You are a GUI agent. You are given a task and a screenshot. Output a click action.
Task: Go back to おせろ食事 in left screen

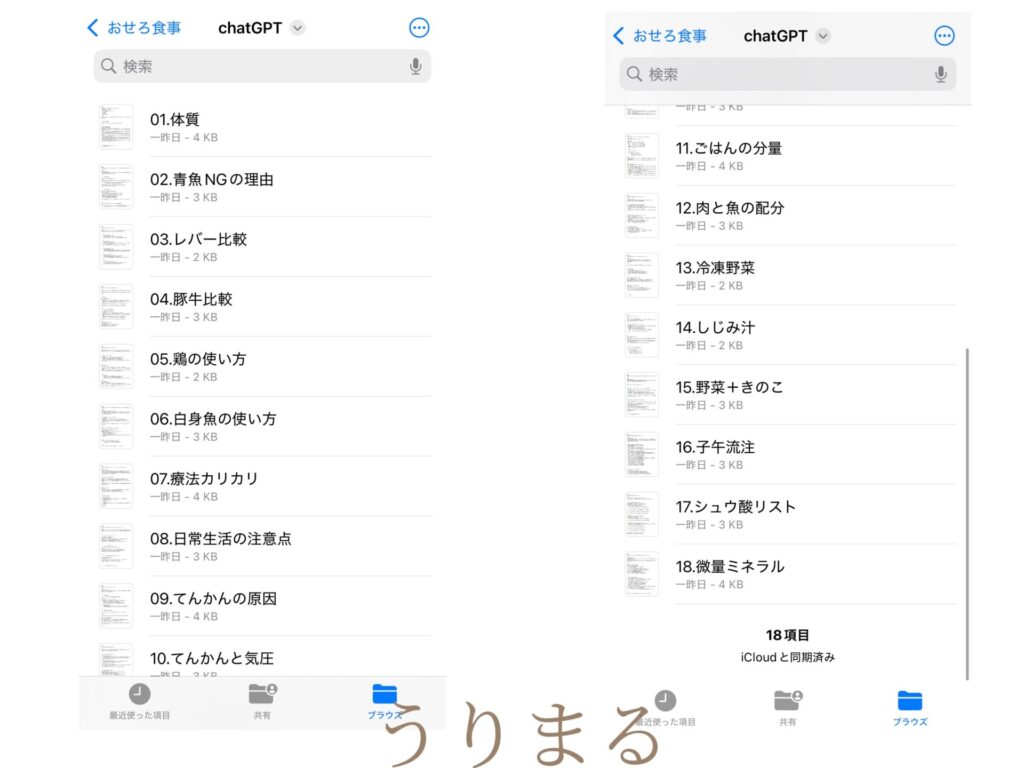[x=134, y=28]
